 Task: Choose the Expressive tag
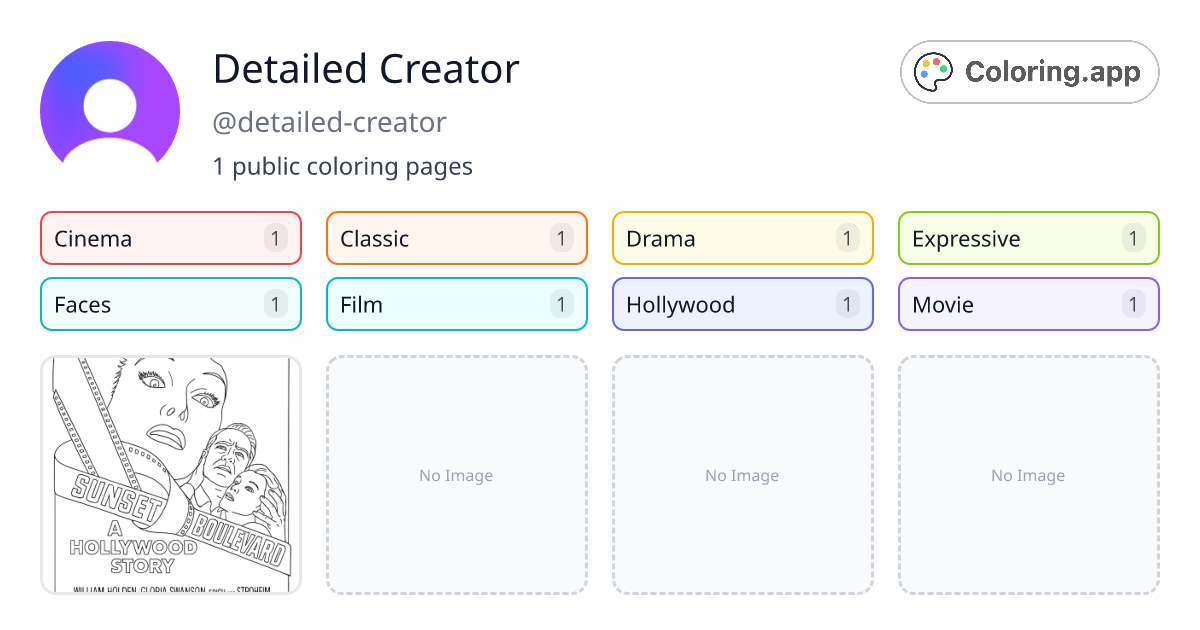(x=1029, y=238)
